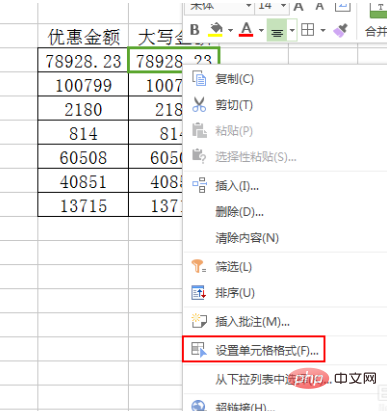
Task: Apply red font color button
Action: tap(246, 30)
